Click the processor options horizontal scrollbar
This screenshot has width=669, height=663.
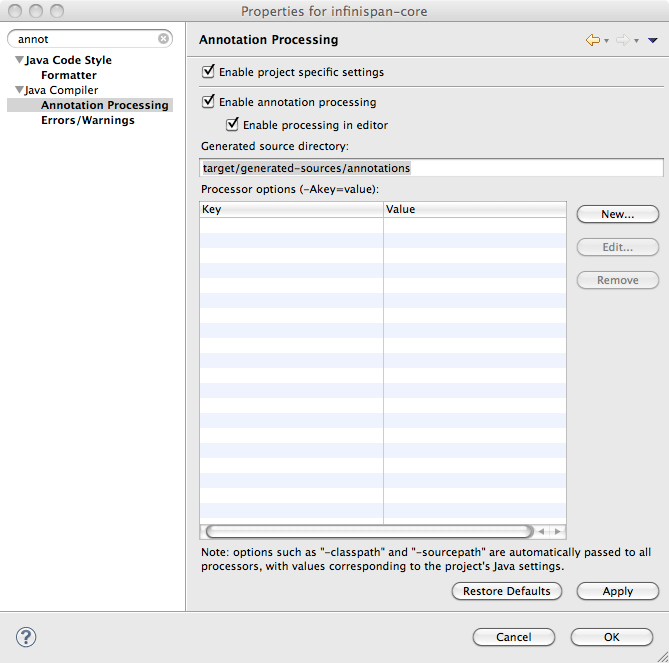pyautogui.click(x=368, y=532)
